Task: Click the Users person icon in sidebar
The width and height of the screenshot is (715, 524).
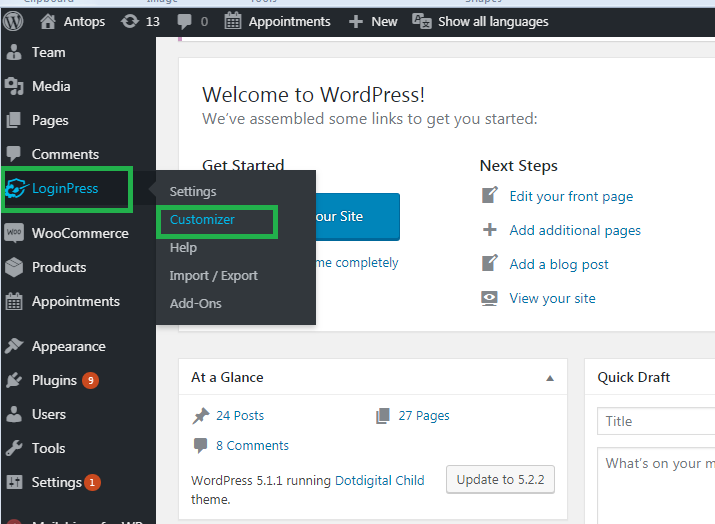Action: click(14, 414)
